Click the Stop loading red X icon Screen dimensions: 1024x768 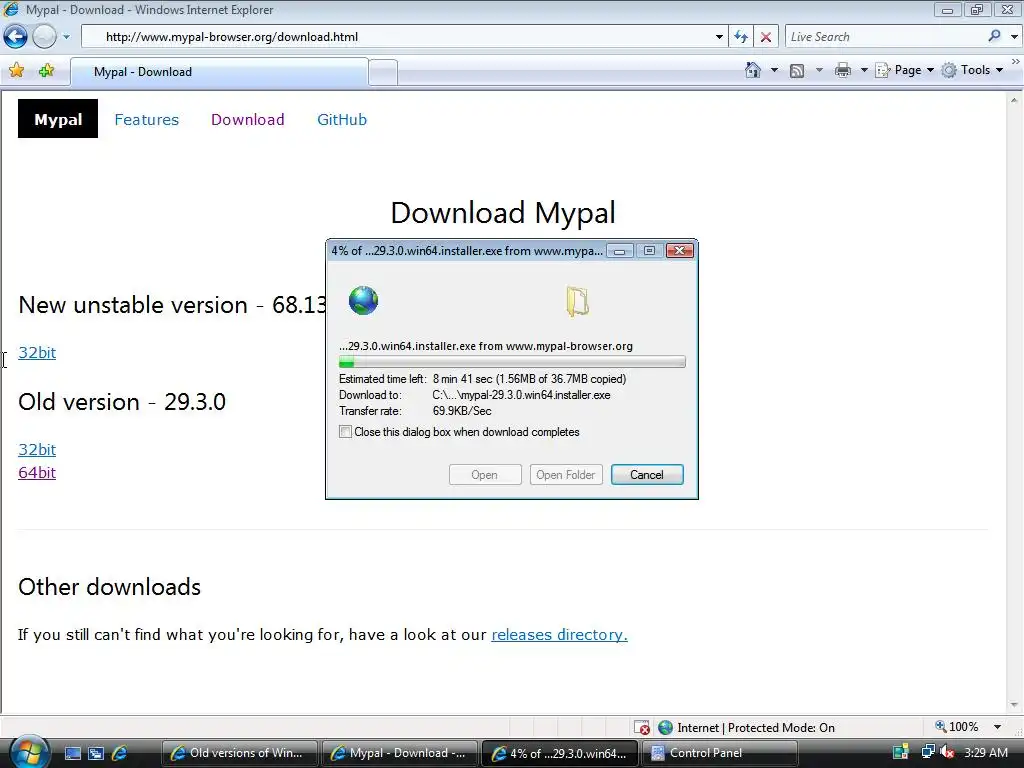click(766, 37)
